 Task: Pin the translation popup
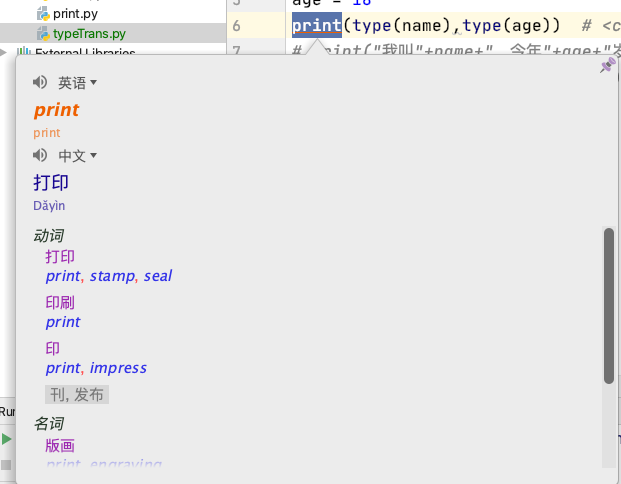coord(607,65)
